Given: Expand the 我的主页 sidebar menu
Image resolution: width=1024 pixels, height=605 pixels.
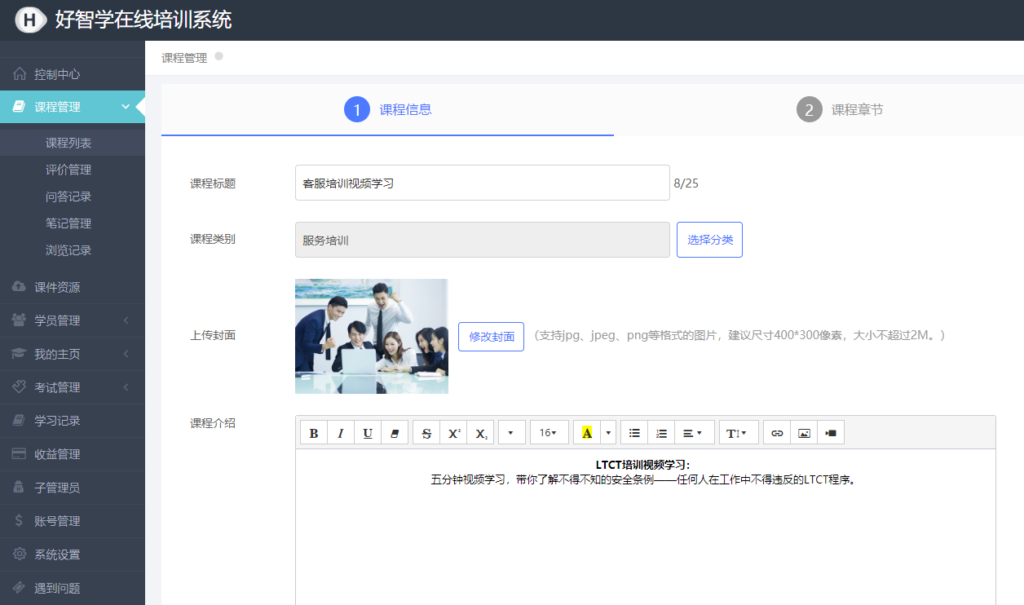Looking at the screenshot, I should 72,353.
